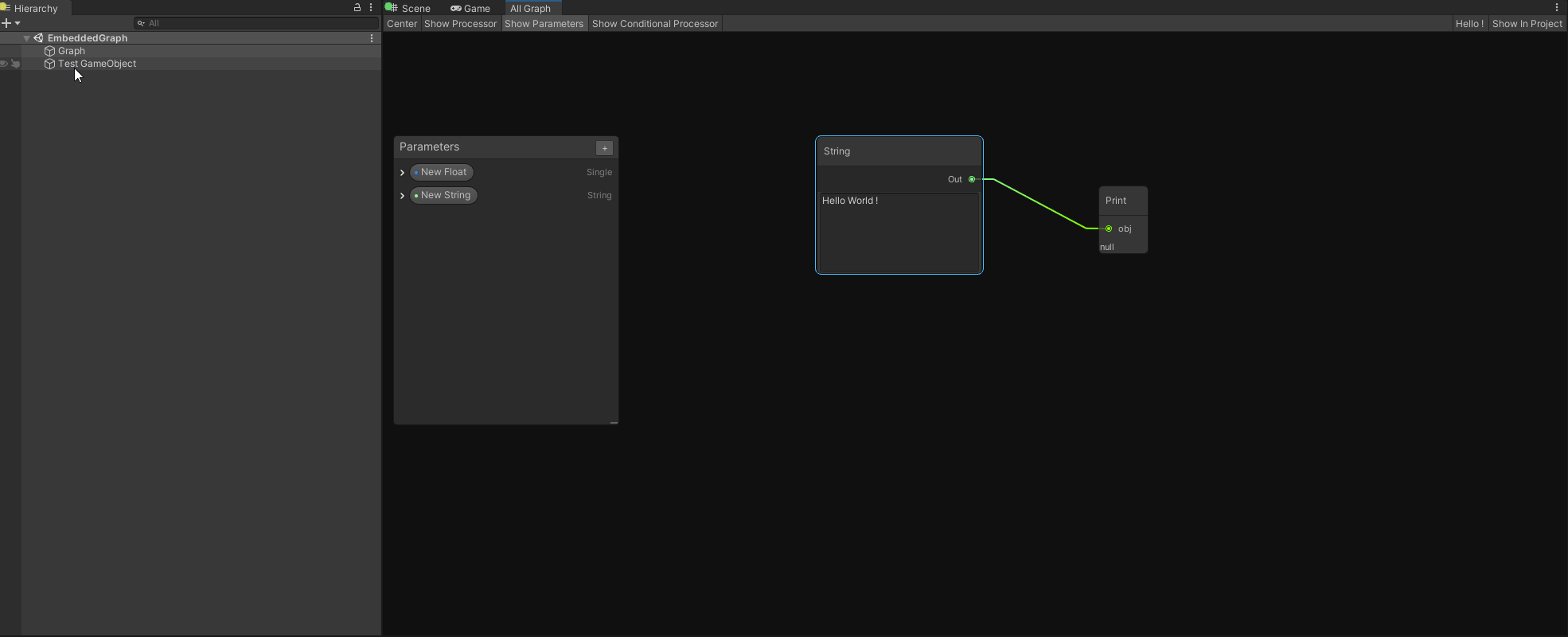This screenshot has height=637, width=1568.
Task: Expand the New Float parameter chevron
Action: click(403, 172)
